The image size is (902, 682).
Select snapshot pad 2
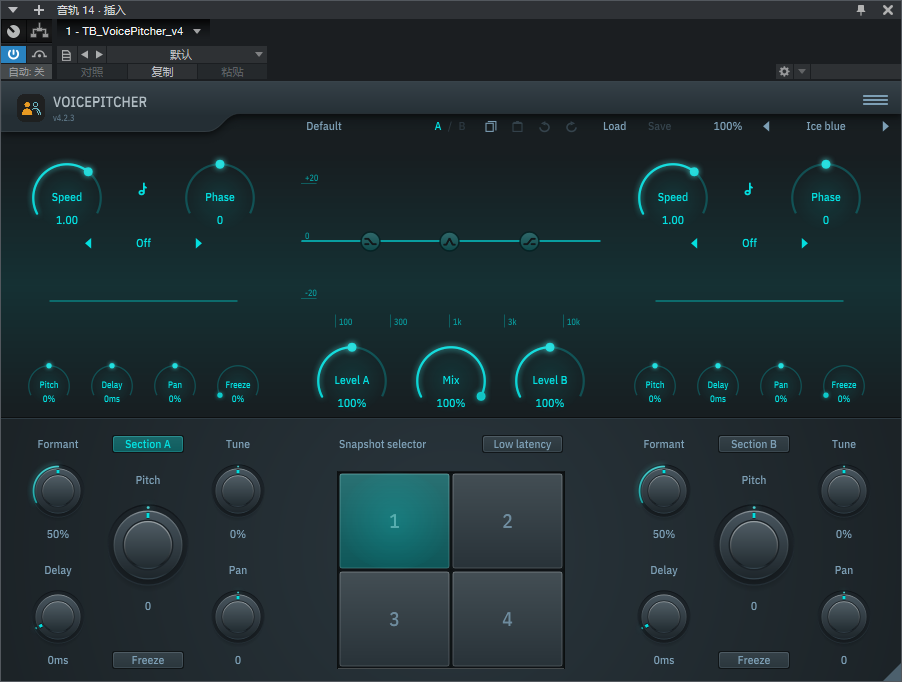click(507, 521)
